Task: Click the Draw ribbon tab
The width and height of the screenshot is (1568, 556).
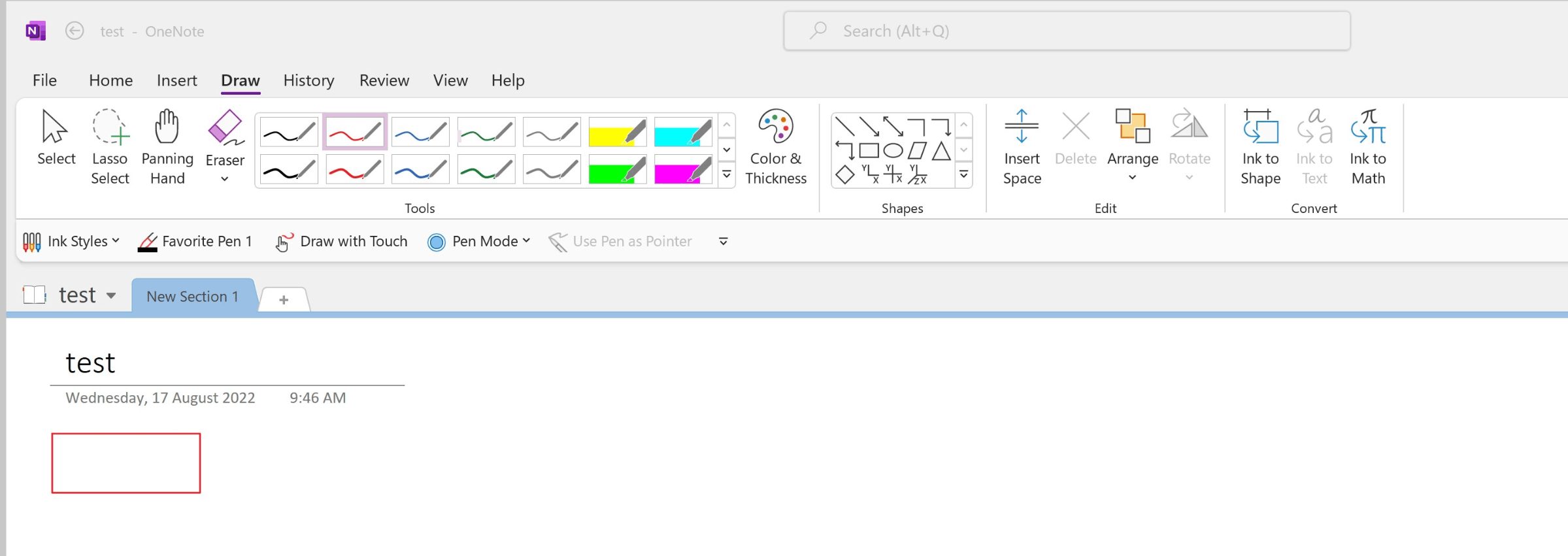Action: pyautogui.click(x=241, y=80)
